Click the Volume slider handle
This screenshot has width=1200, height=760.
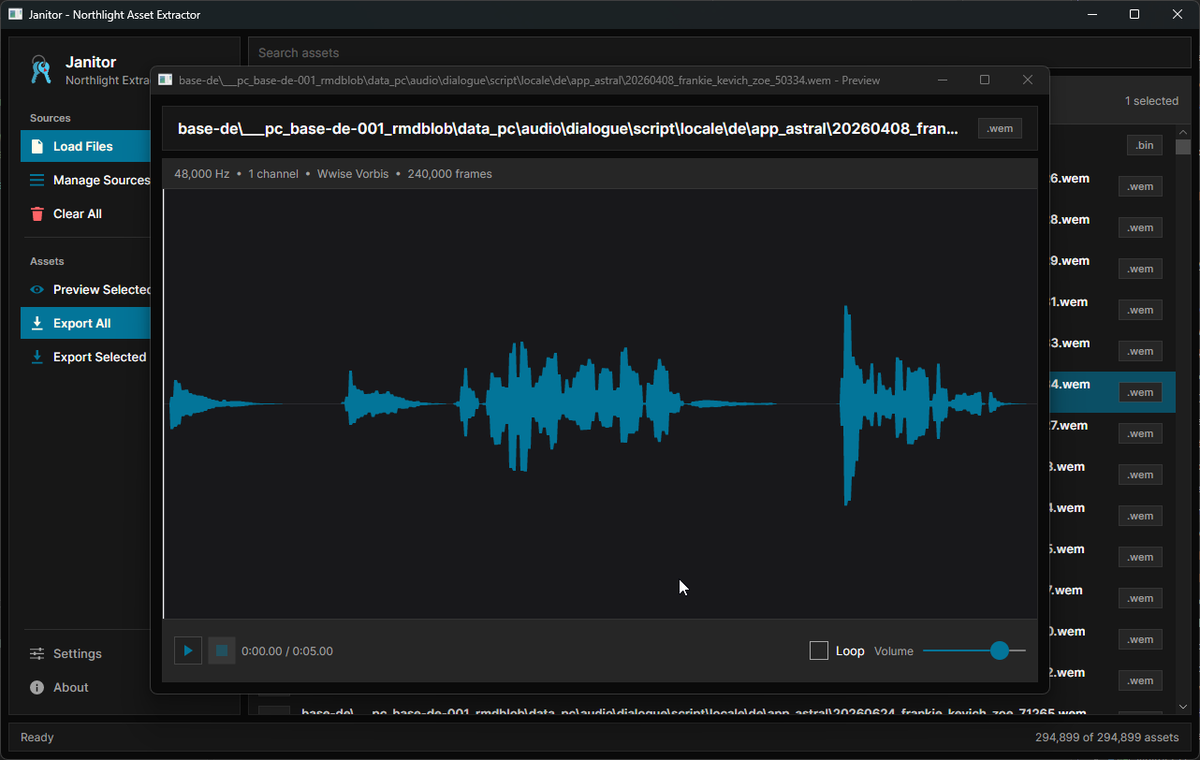click(x=999, y=651)
